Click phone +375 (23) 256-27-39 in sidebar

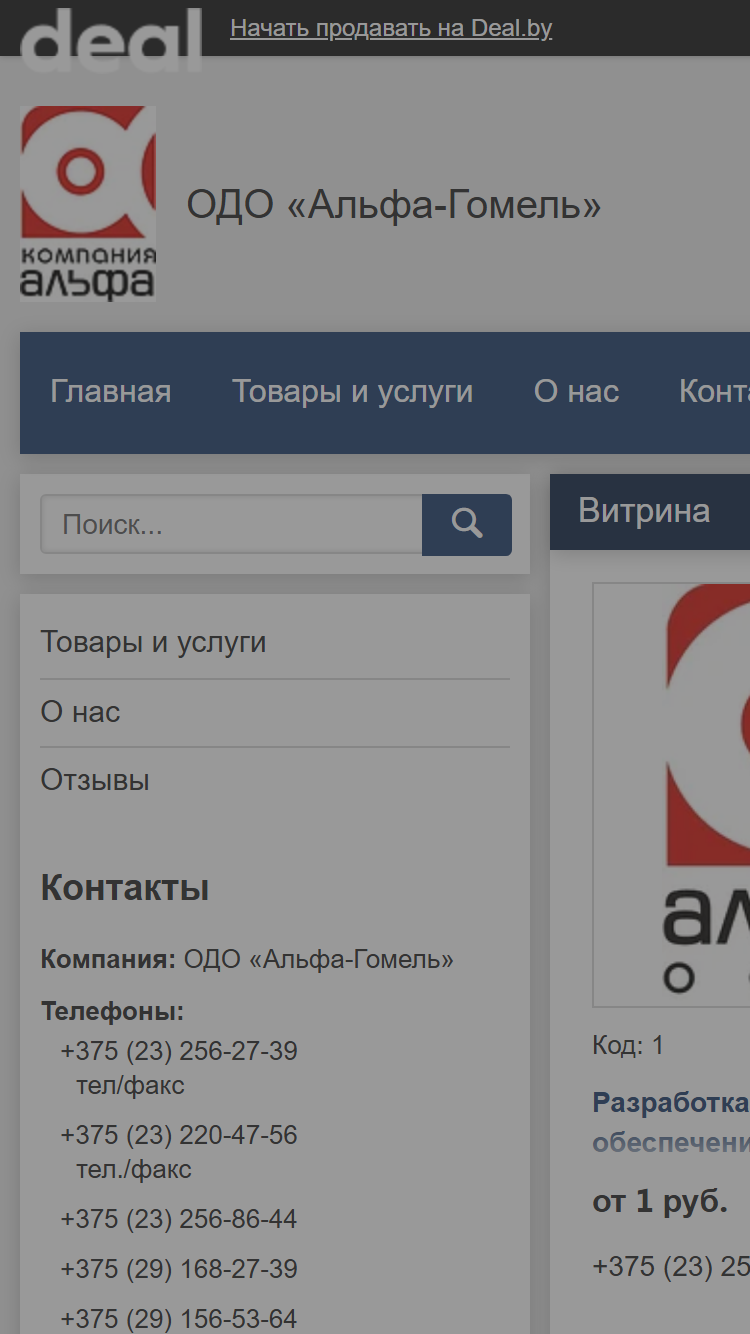[179, 1052]
